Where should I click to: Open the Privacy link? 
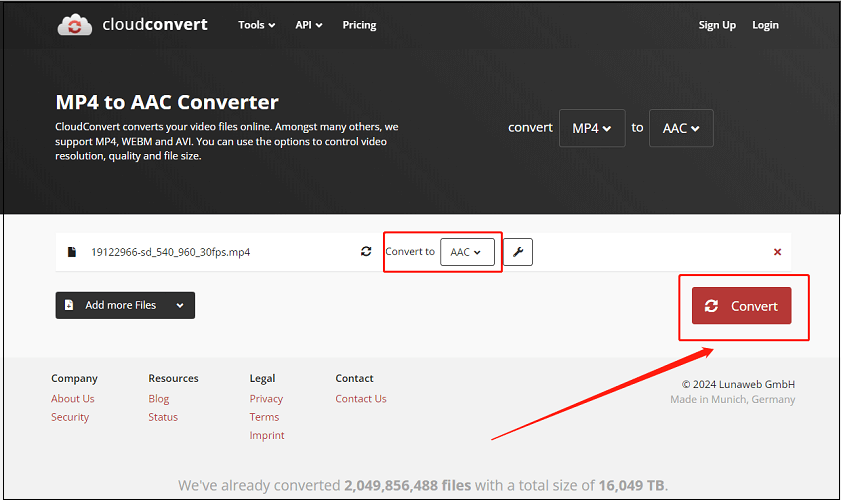coord(266,399)
